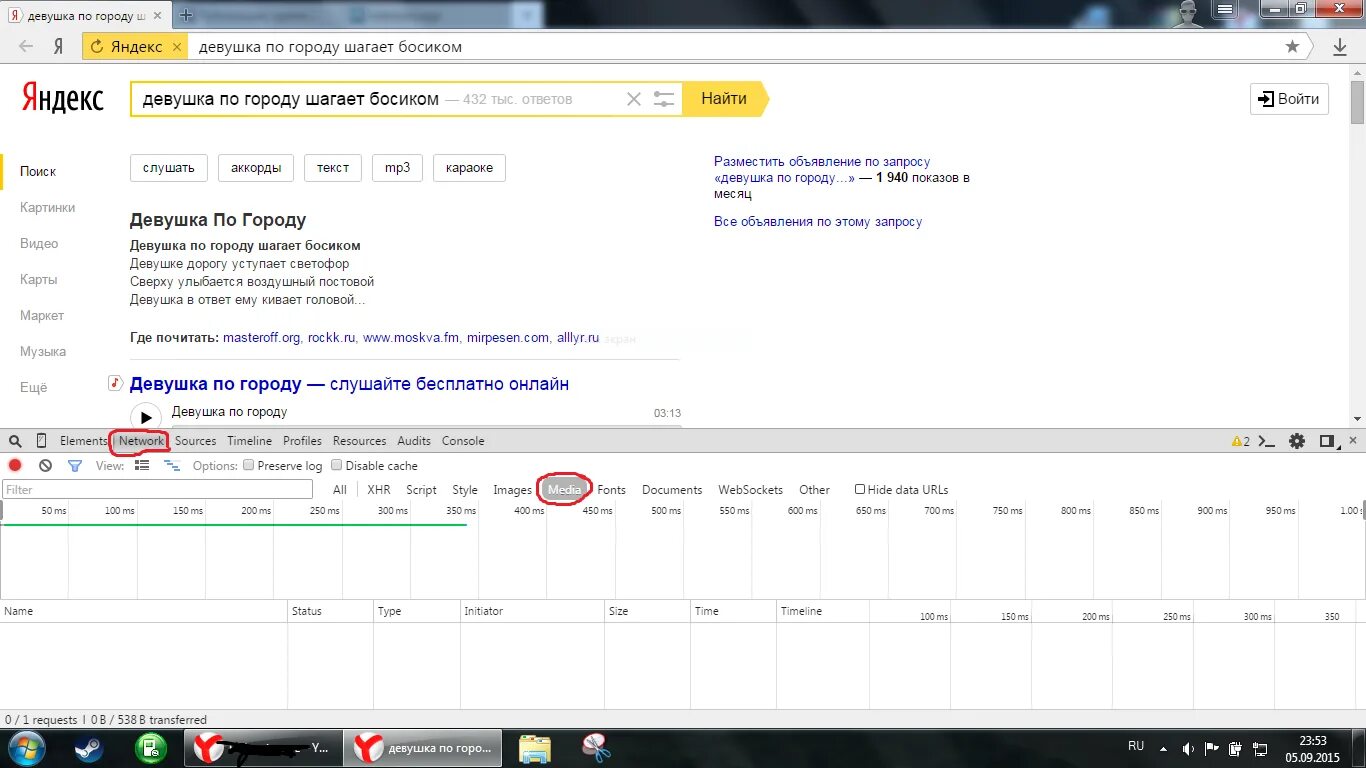Click the network Filter text field

(157, 490)
